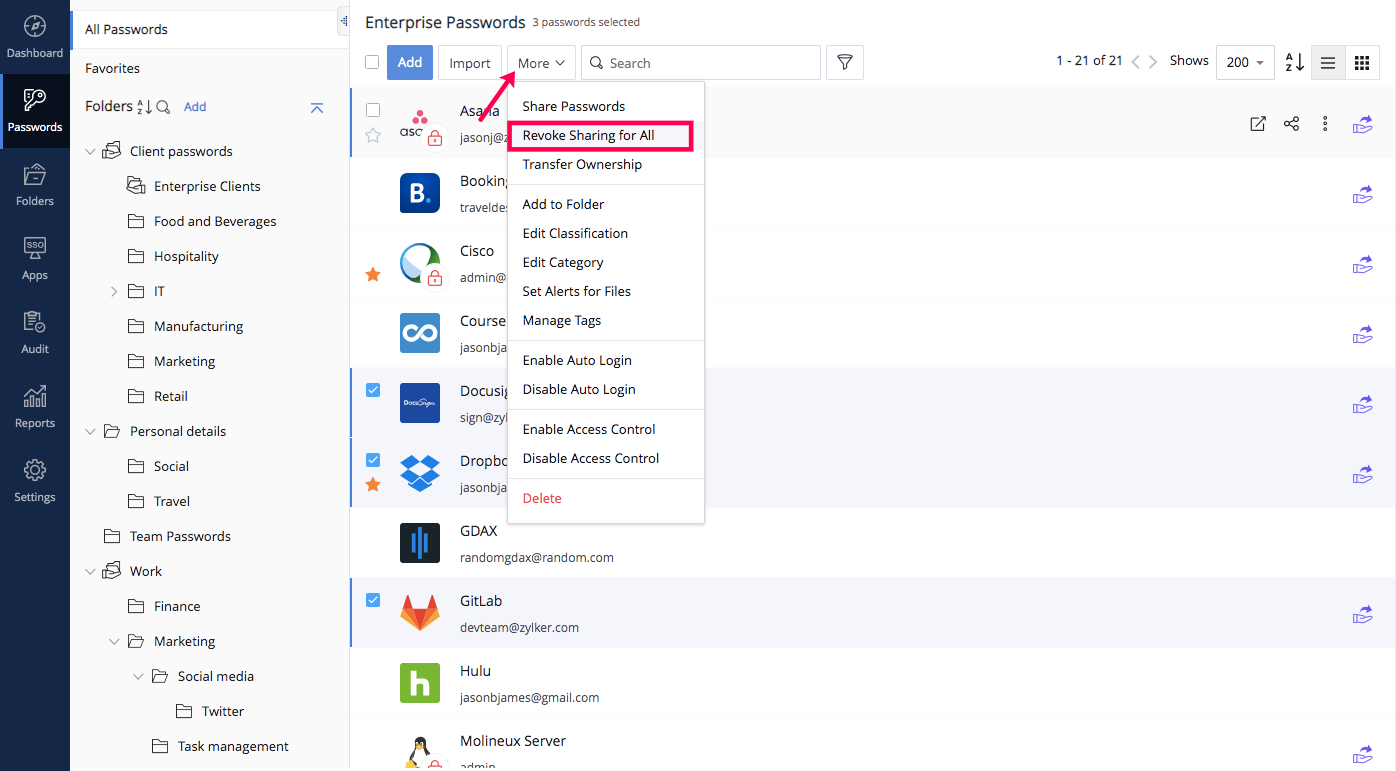Collapse the Work folder
Viewport: 1396px width, 771px height.
point(91,572)
